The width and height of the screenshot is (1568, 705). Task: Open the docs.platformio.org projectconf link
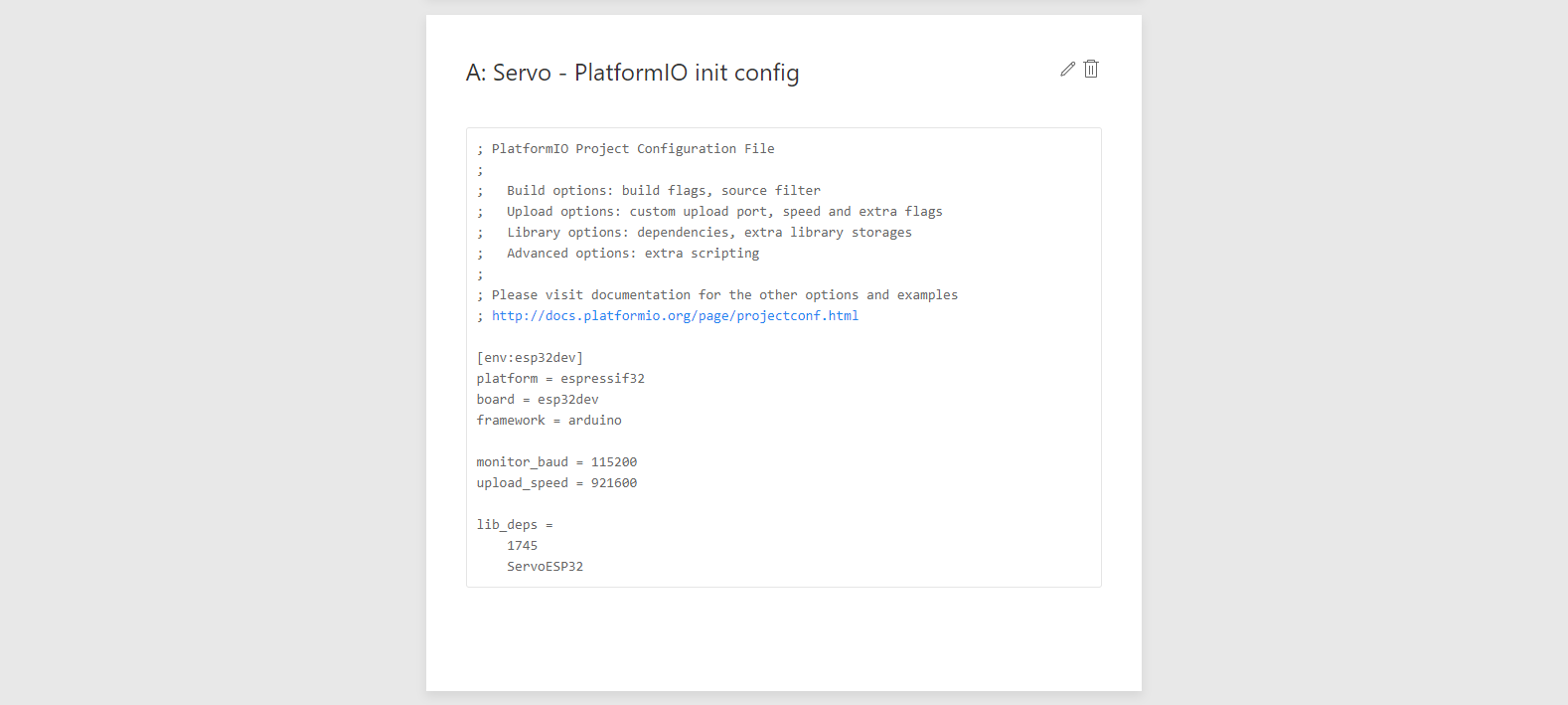675,315
